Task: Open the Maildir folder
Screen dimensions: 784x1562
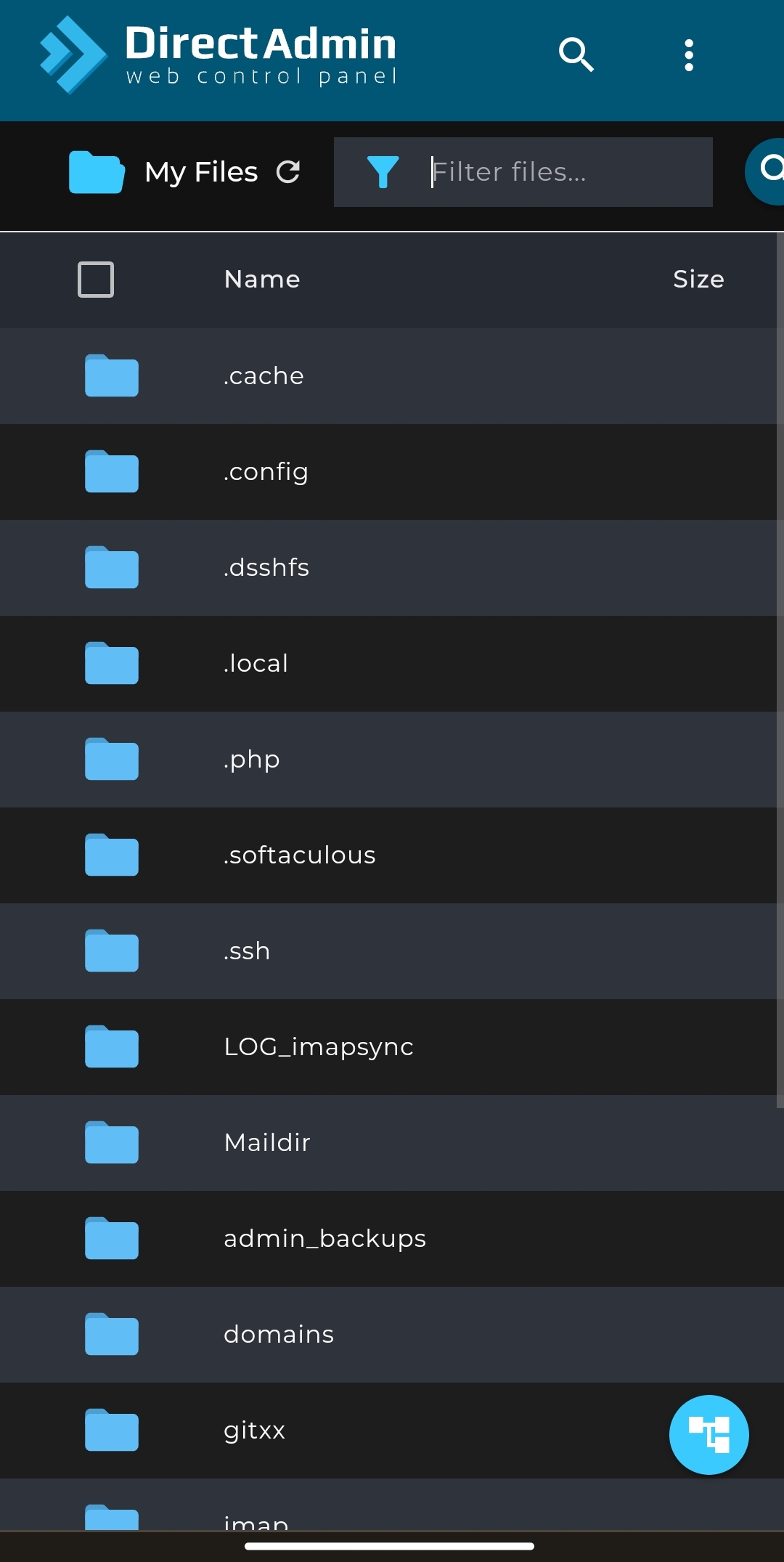Action: pos(267,1143)
